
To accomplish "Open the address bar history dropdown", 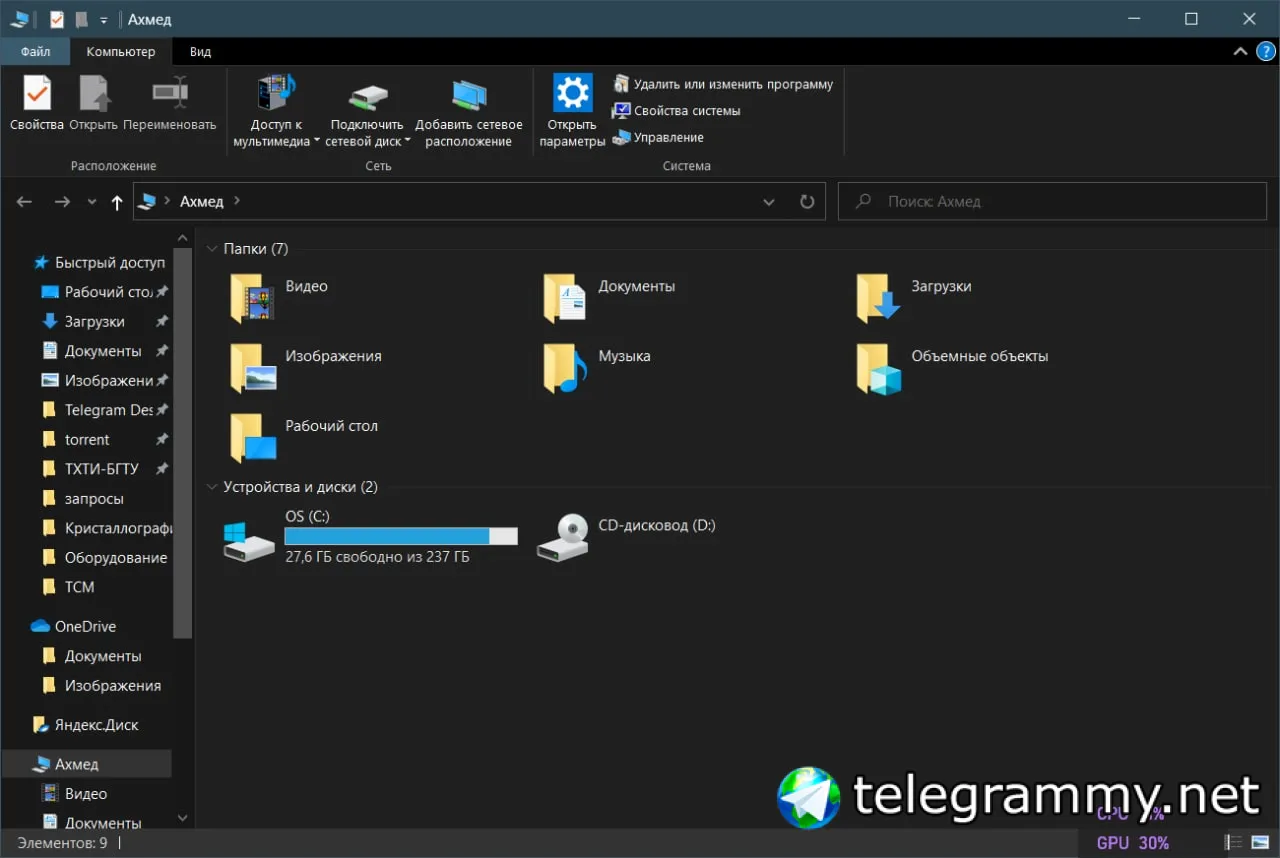I will (769, 202).
